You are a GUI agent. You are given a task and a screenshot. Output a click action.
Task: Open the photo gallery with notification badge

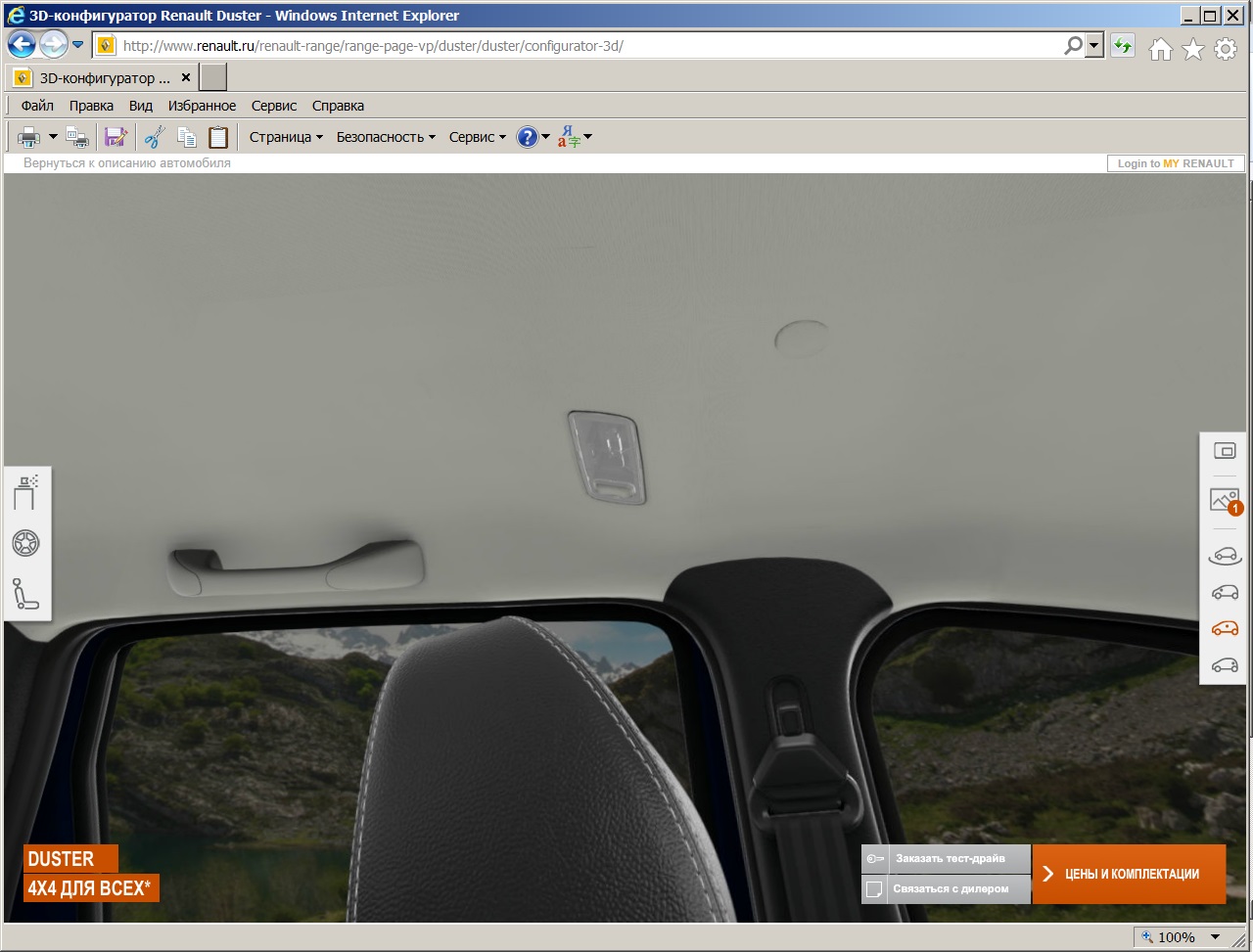tap(1225, 501)
